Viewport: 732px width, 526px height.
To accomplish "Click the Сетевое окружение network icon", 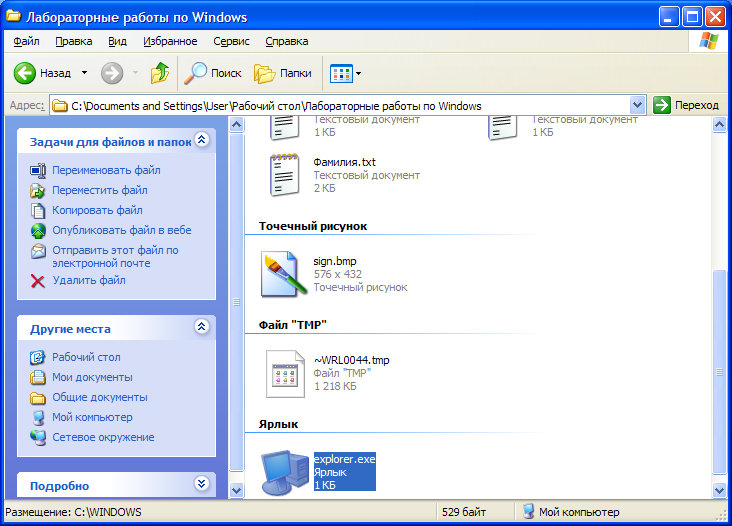I will tap(38, 438).
